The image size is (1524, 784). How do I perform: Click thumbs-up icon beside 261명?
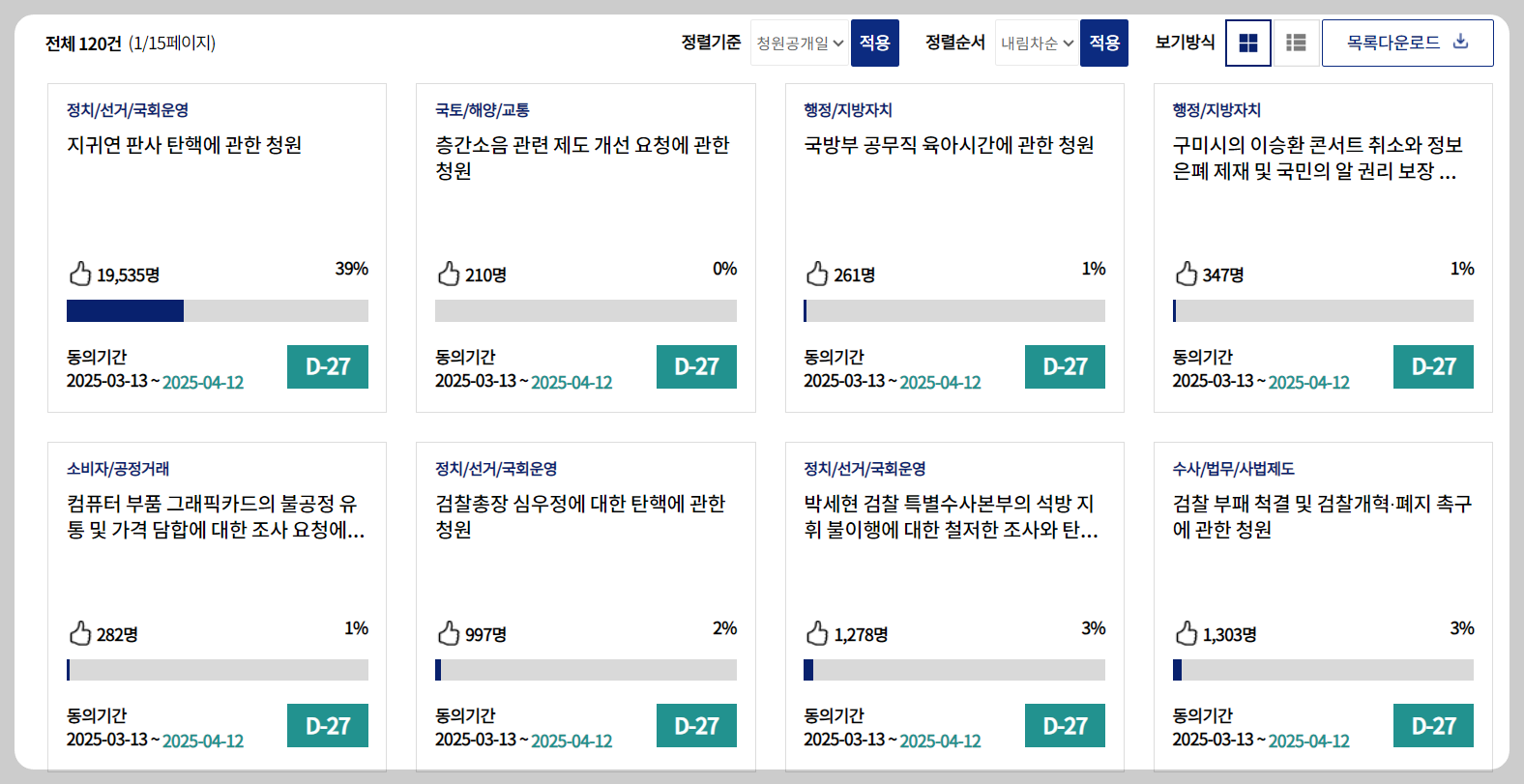pyautogui.click(x=817, y=274)
